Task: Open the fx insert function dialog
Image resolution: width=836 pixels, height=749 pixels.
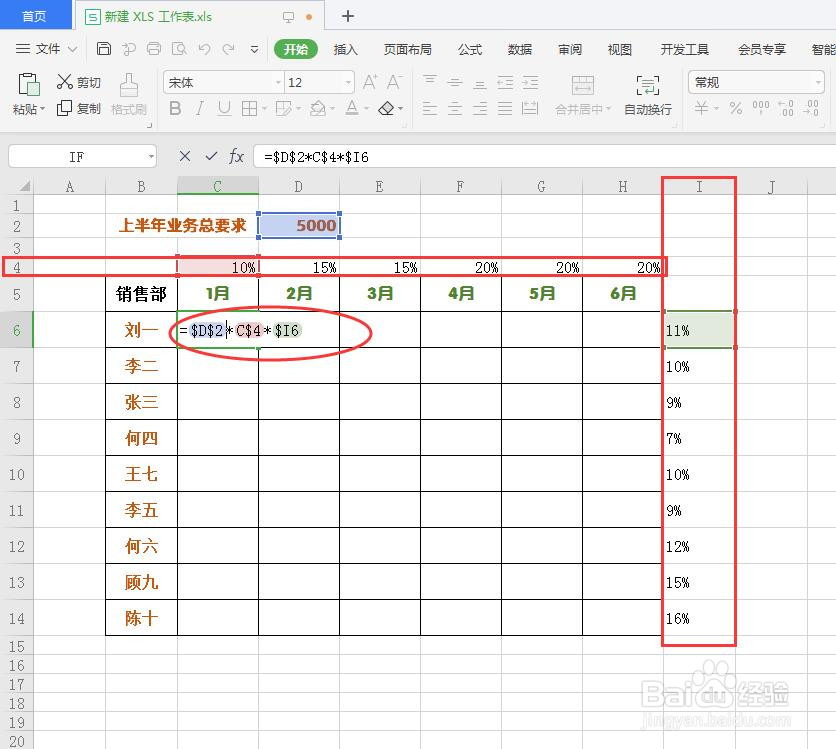Action: 236,156
